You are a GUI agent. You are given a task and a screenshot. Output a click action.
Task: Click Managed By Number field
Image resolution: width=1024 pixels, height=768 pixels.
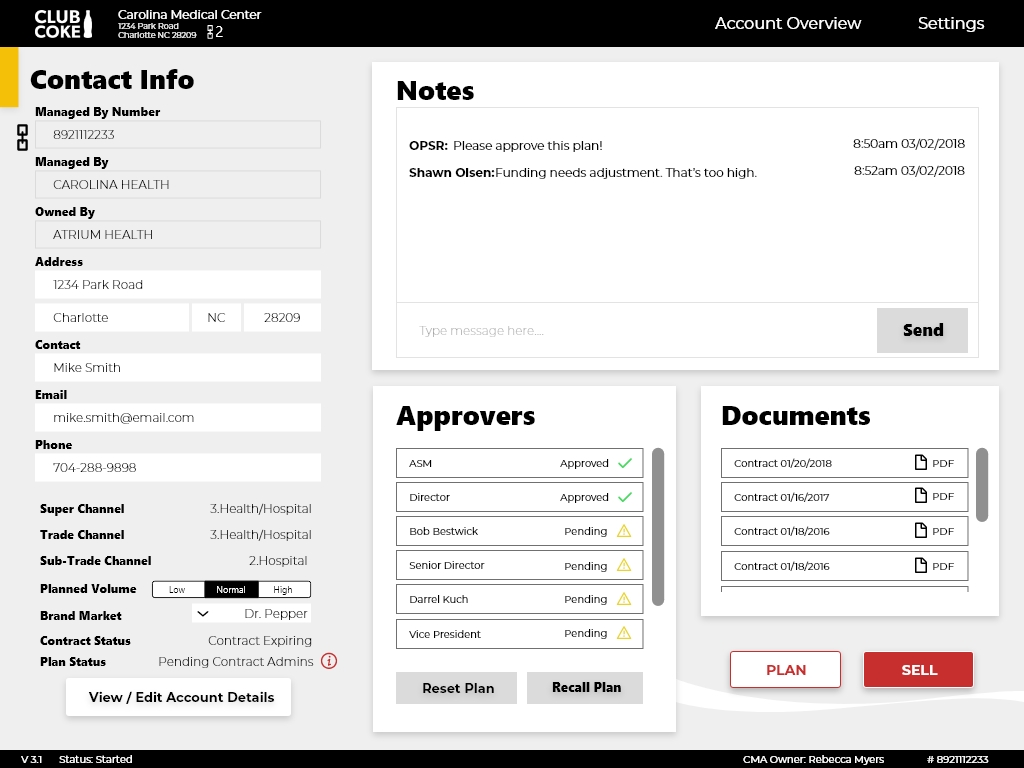pos(178,135)
